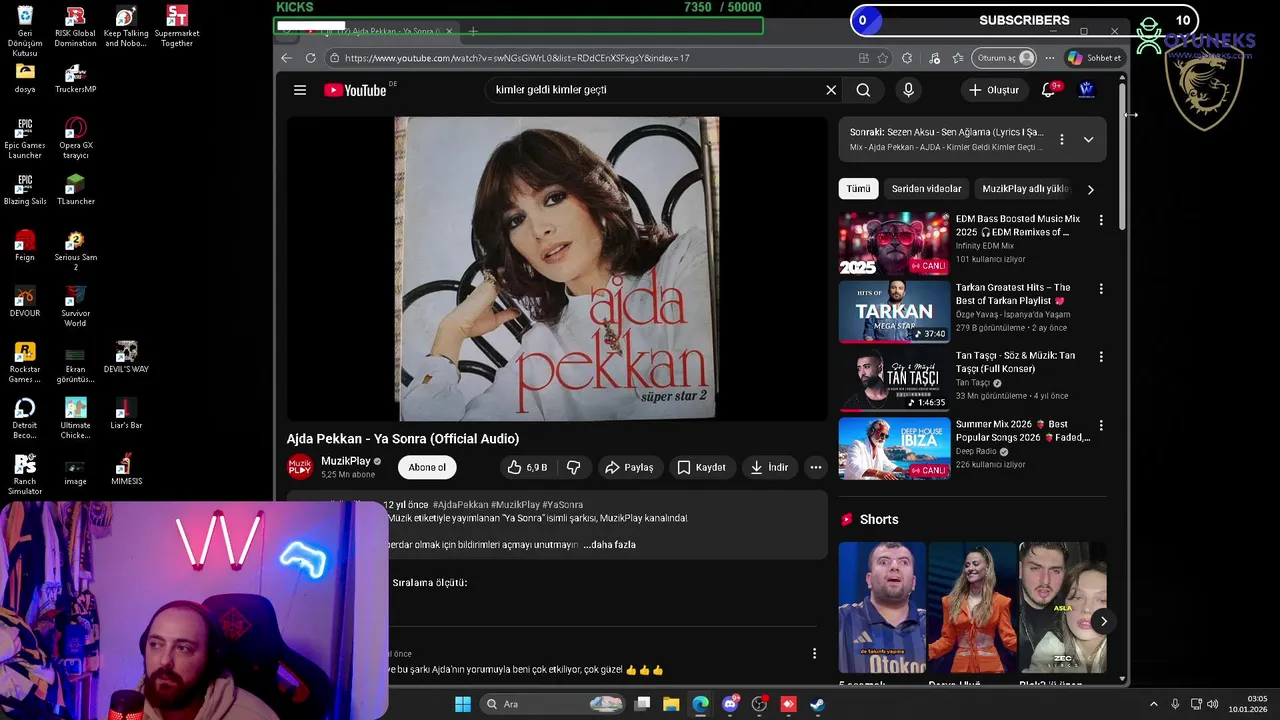Click the page's vertical scrollbar
Viewport: 1280px width, 720px height.
coord(1122,155)
